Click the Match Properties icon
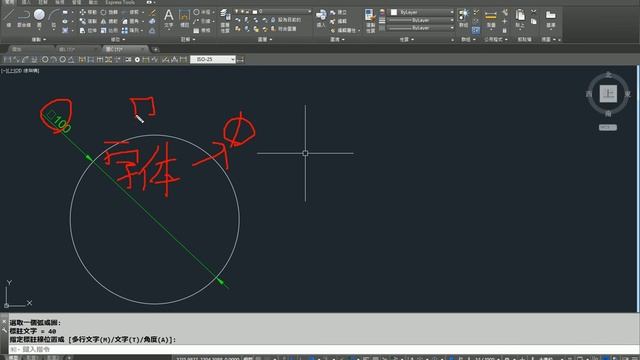Image resolution: width=640 pixels, height=360 pixels. click(370, 20)
